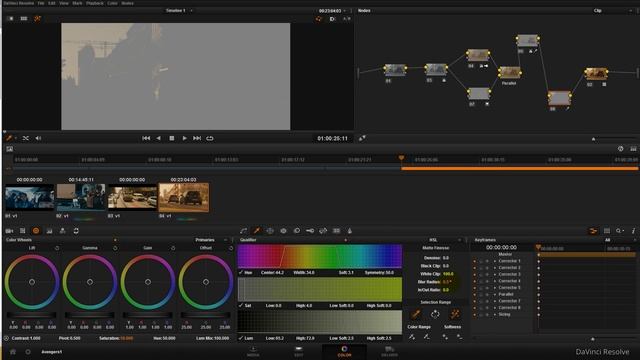Screen dimensions: 640x360
Task: Open the Stereoscopic 3D palette icon
Action: point(336,231)
